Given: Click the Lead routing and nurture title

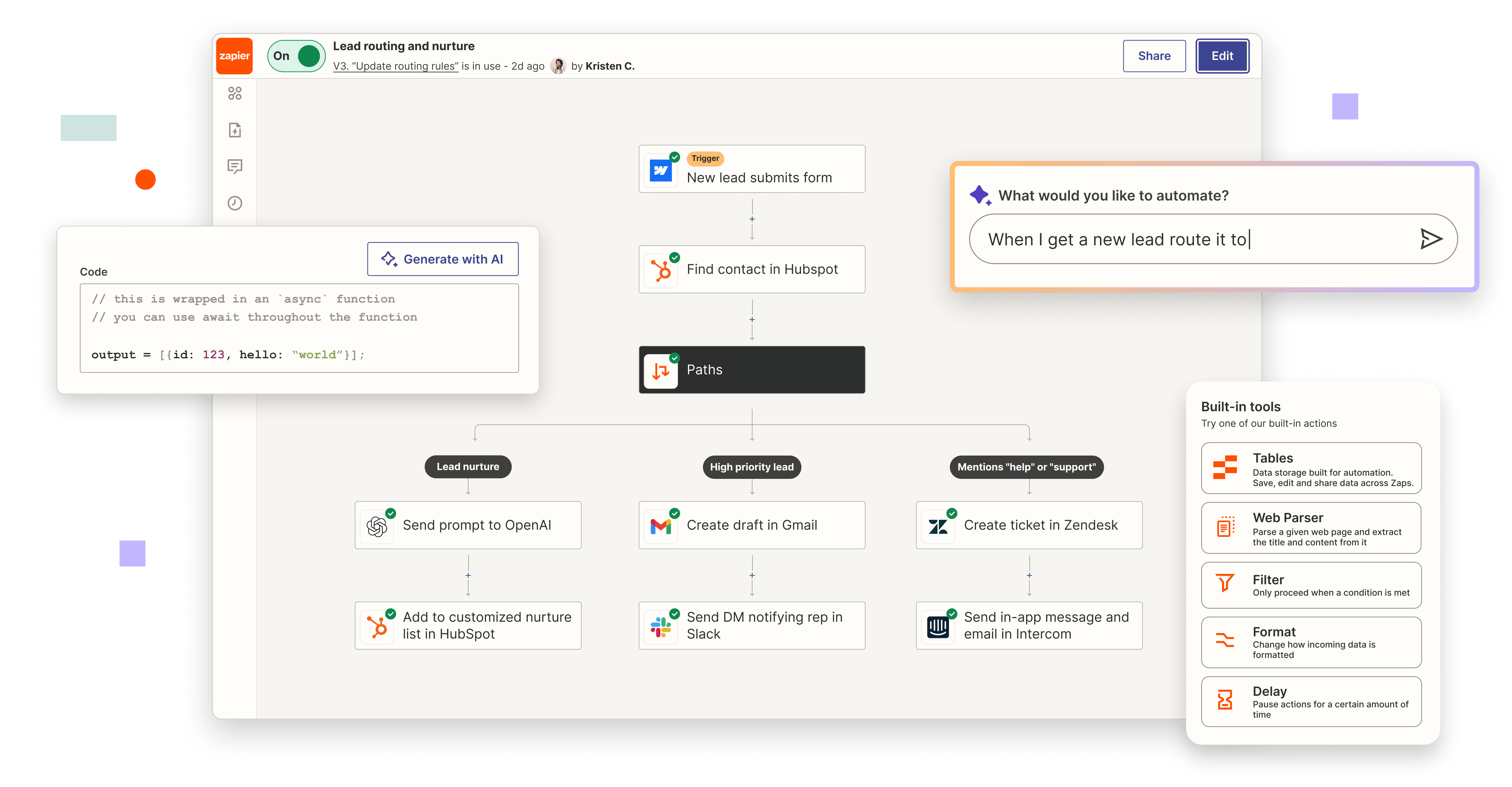Looking at the screenshot, I should point(403,46).
